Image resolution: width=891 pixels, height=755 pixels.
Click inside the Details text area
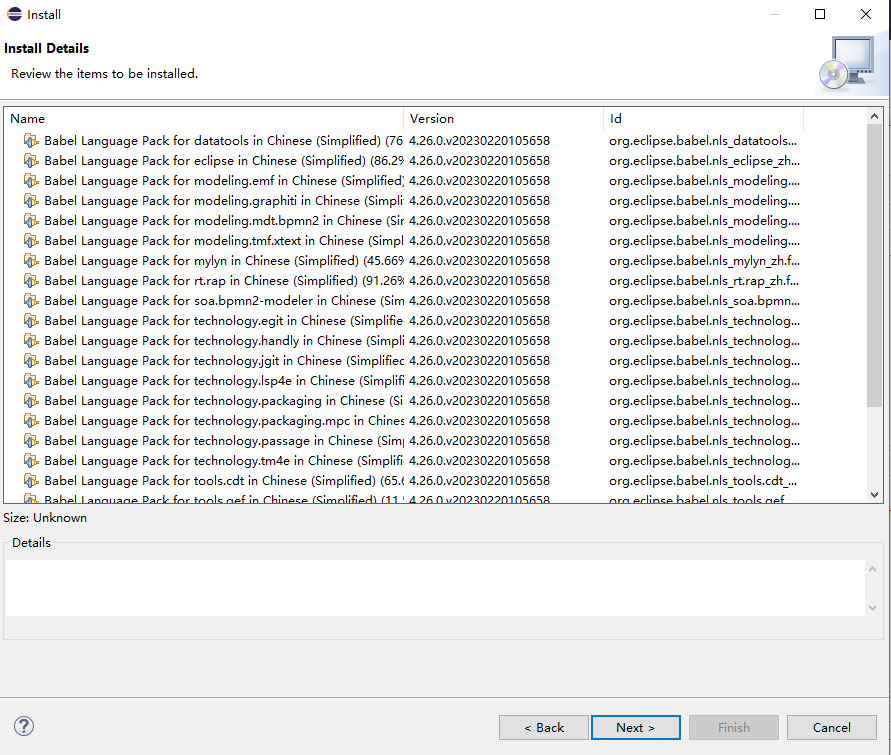pyautogui.click(x=435, y=588)
